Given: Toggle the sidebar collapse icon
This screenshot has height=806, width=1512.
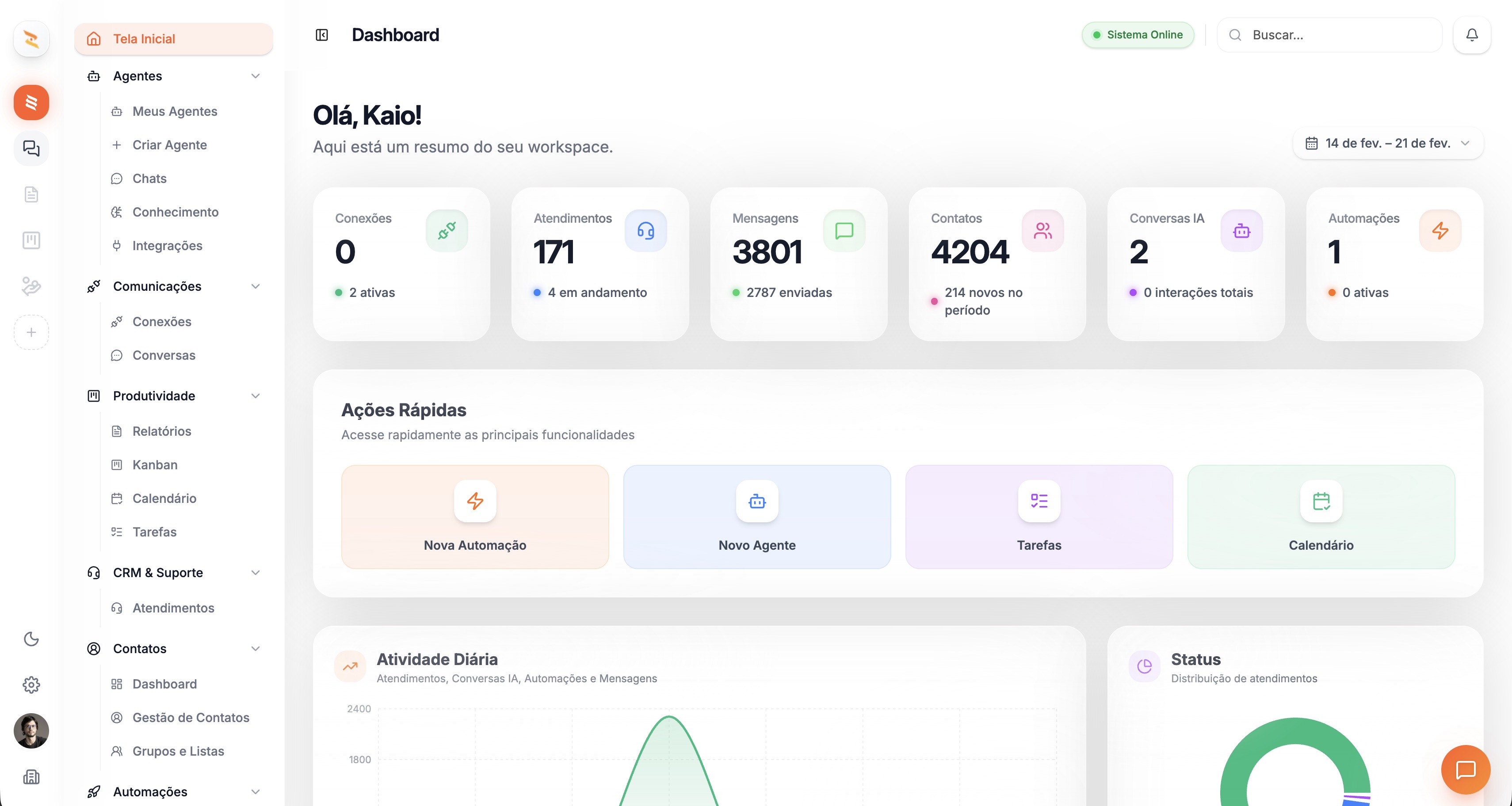Looking at the screenshot, I should [x=322, y=35].
